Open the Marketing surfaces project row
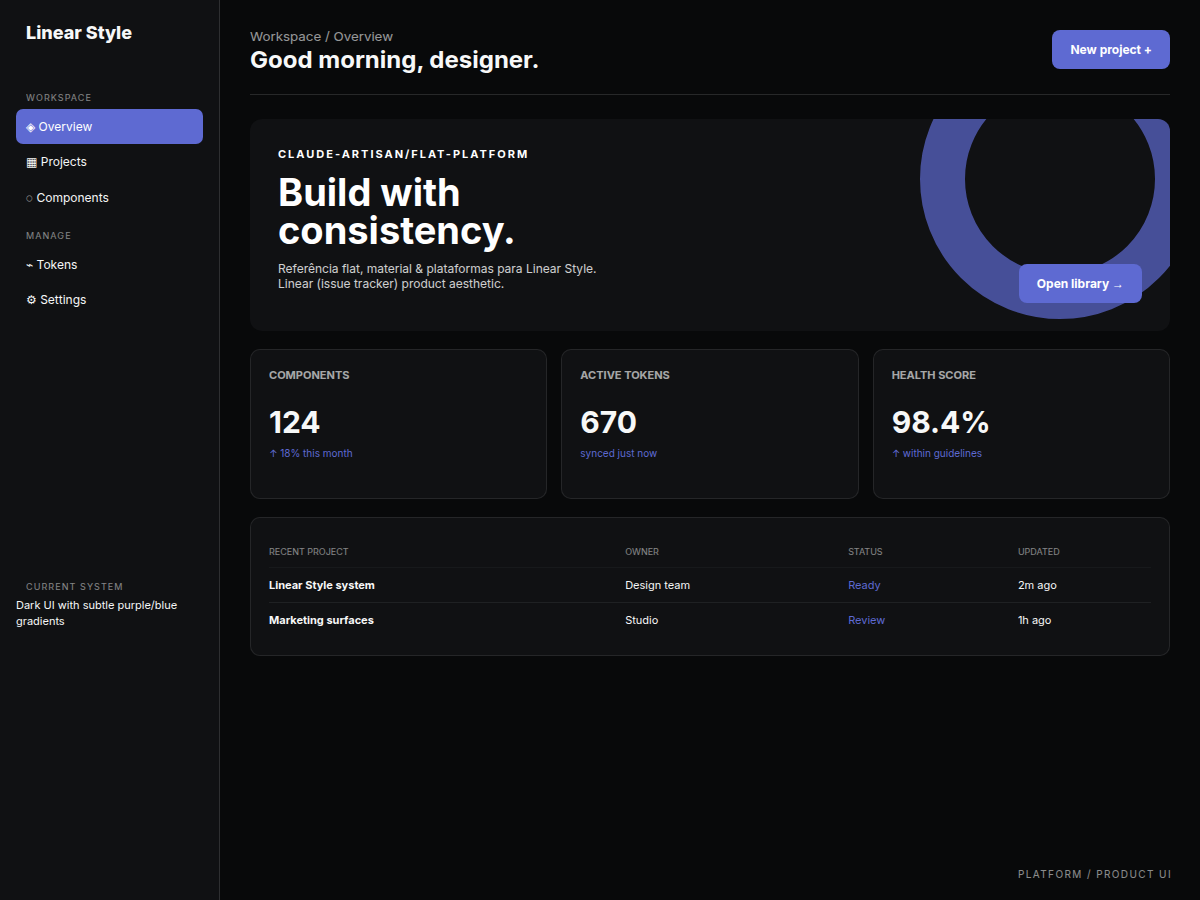The height and width of the screenshot is (900, 1200). coord(710,620)
